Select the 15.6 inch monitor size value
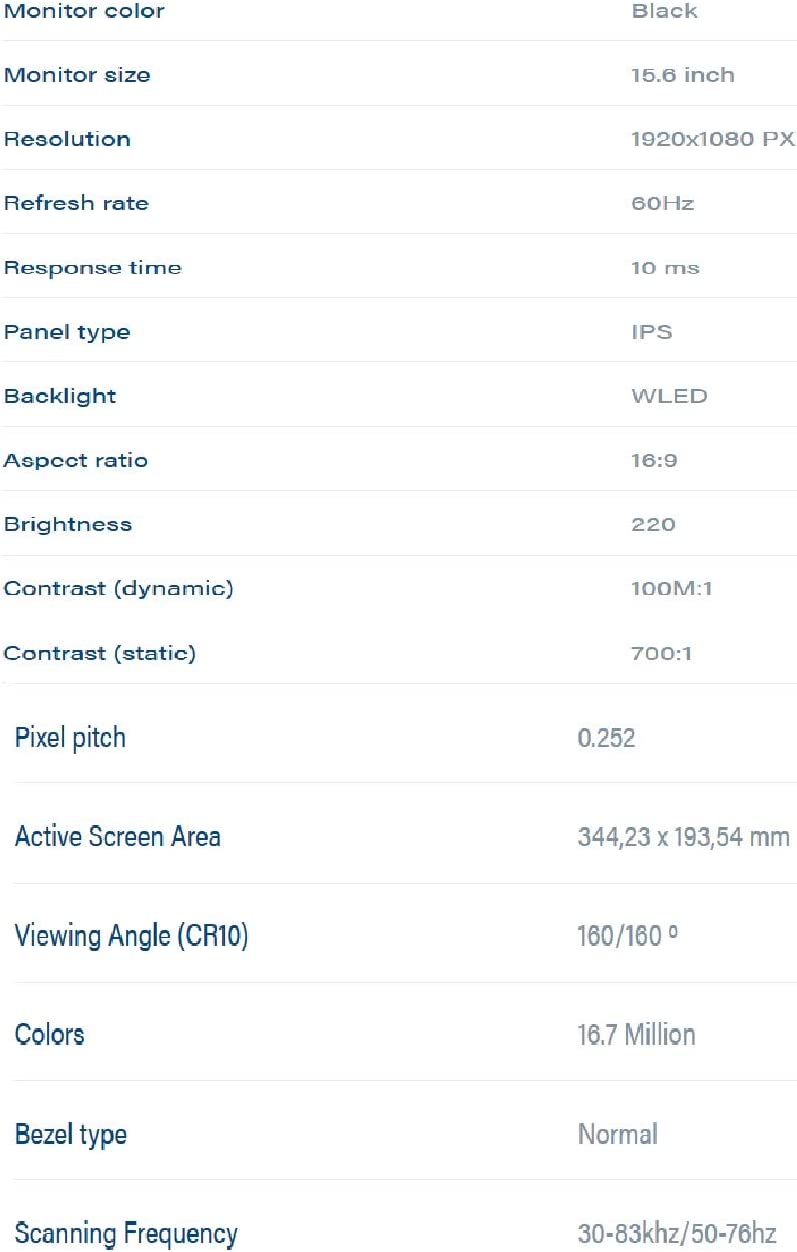Image resolution: width=797 pixels, height=1252 pixels. pos(682,75)
